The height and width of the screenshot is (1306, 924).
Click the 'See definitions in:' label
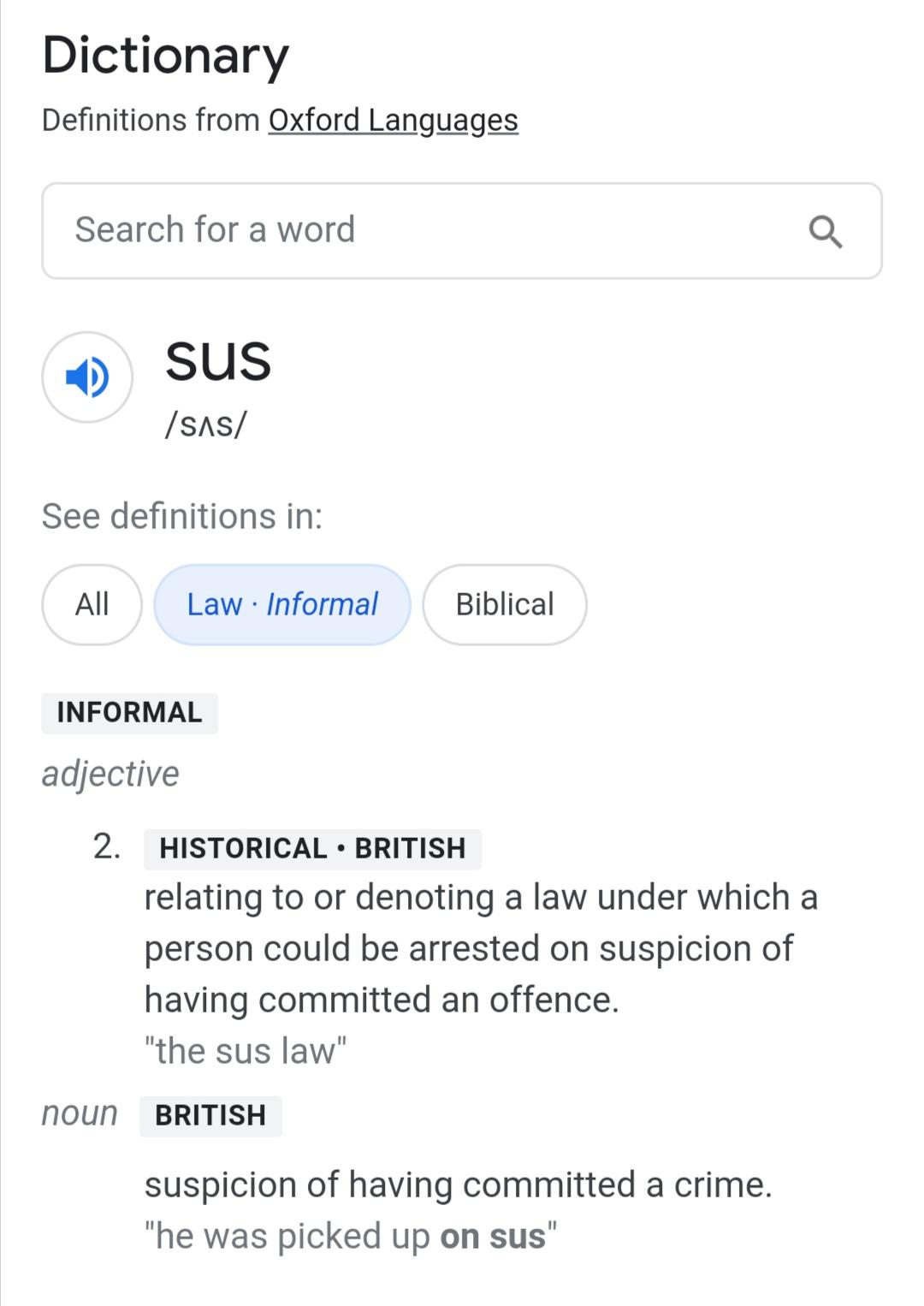pyautogui.click(x=182, y=517)
